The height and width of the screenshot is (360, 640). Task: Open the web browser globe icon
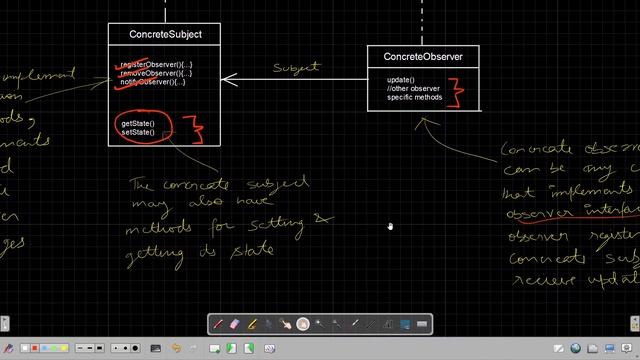pos(576,348)
